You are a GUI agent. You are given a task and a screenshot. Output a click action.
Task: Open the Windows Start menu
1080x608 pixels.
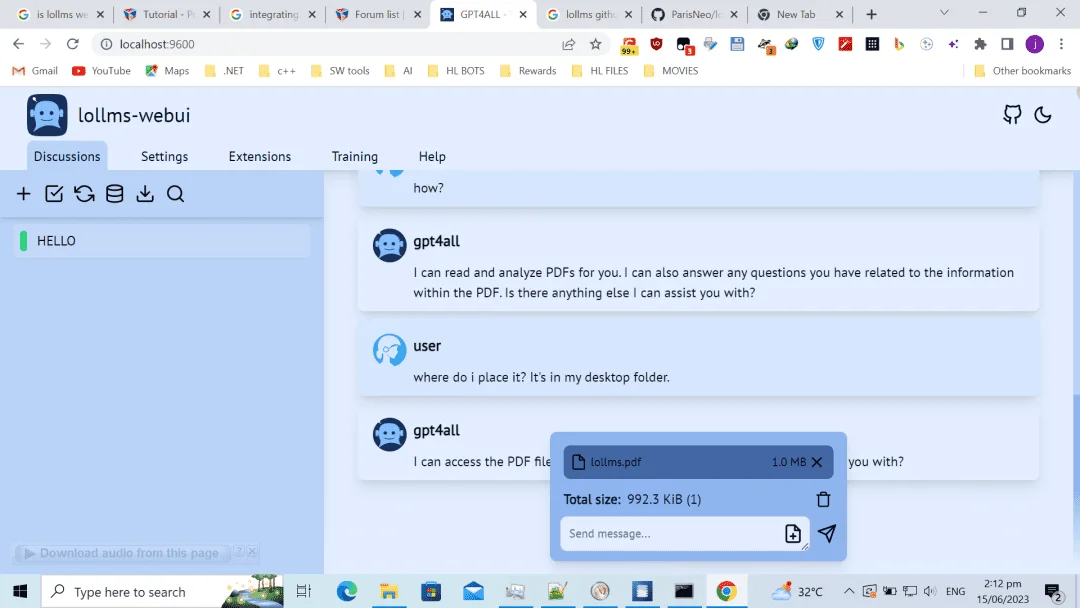20,591
